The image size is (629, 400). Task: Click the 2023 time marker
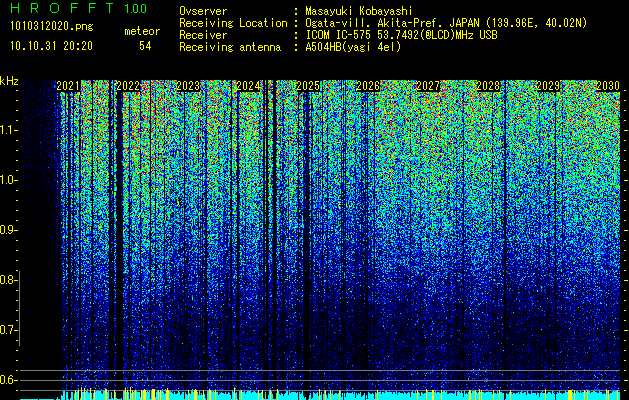[188, 86]
